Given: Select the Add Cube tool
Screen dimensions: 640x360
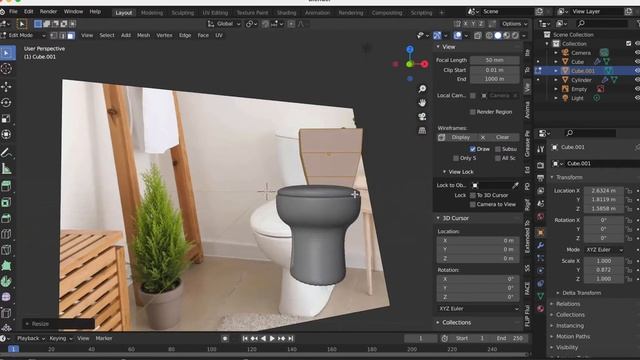Looking at the screenshot, I should click(x=7, y=186).
